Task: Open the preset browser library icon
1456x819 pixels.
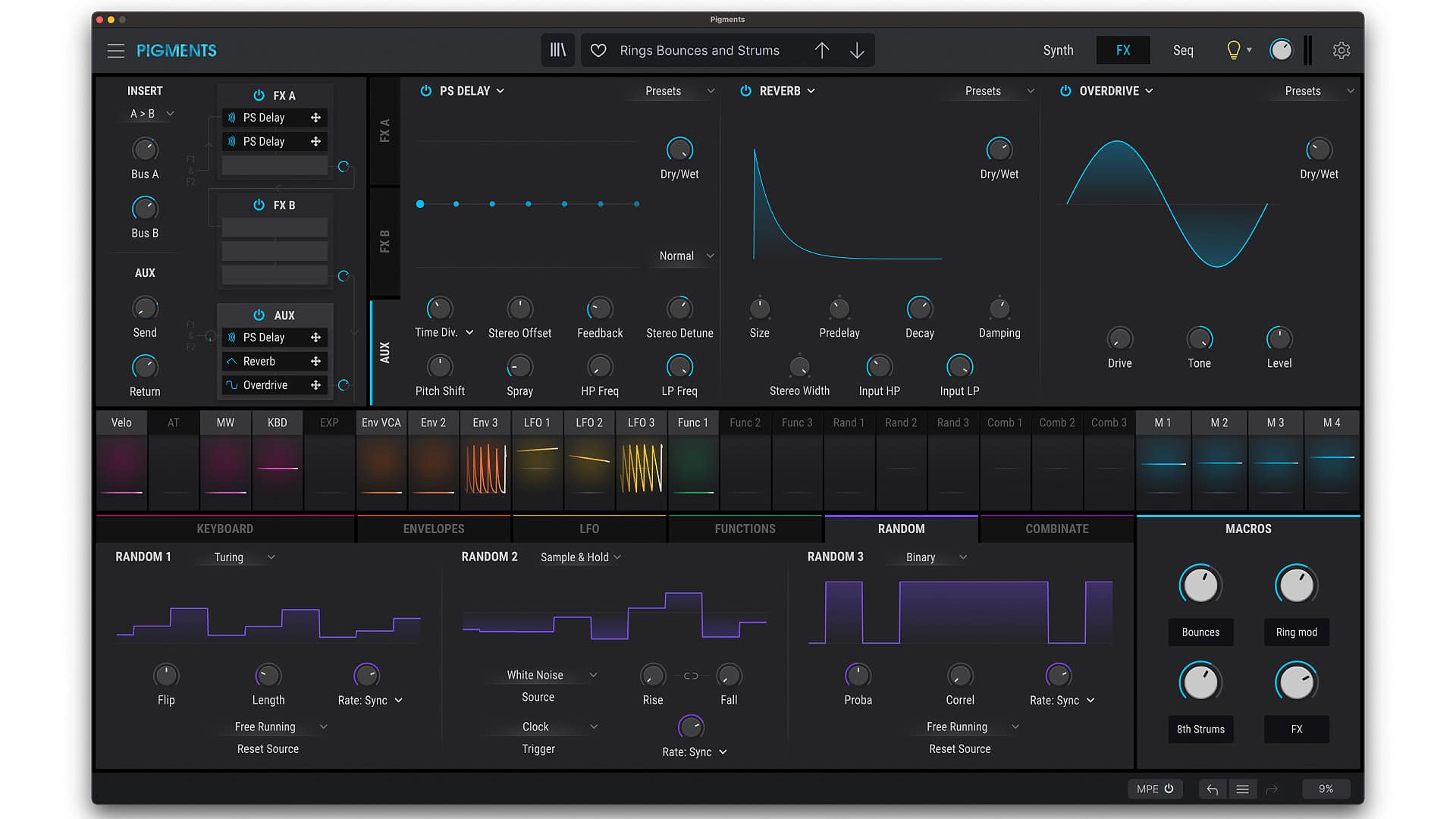Action: point(557,50)
